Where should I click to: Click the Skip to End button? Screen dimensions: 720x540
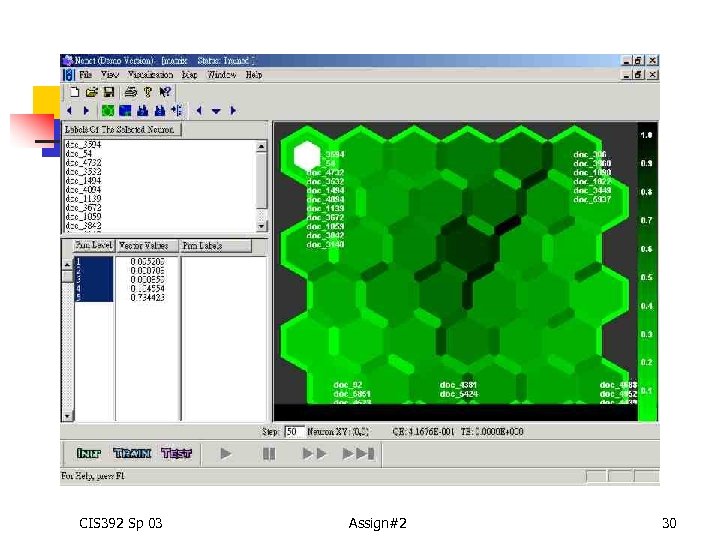click(x=359, y=454)
